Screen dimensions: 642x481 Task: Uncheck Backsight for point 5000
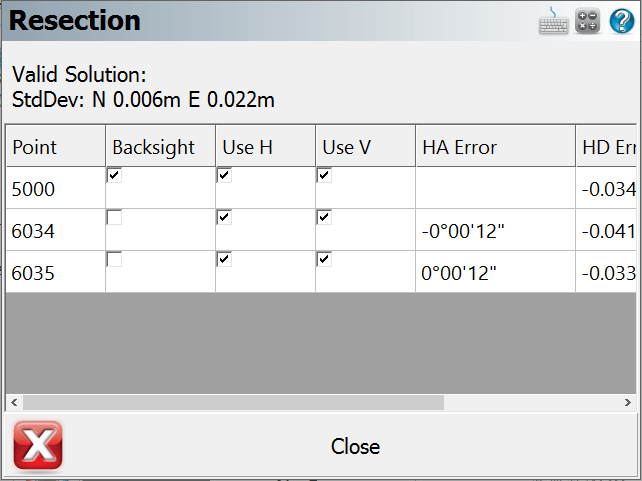pos(115,175)
